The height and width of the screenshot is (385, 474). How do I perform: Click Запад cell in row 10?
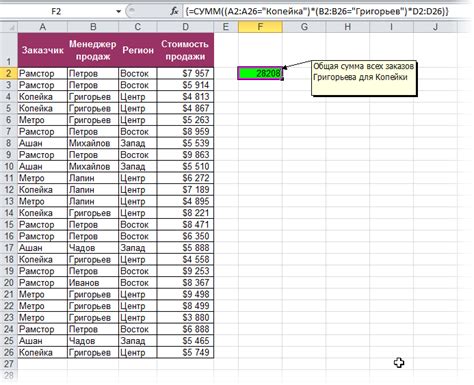pyautogui.click(x=138, y=166)
